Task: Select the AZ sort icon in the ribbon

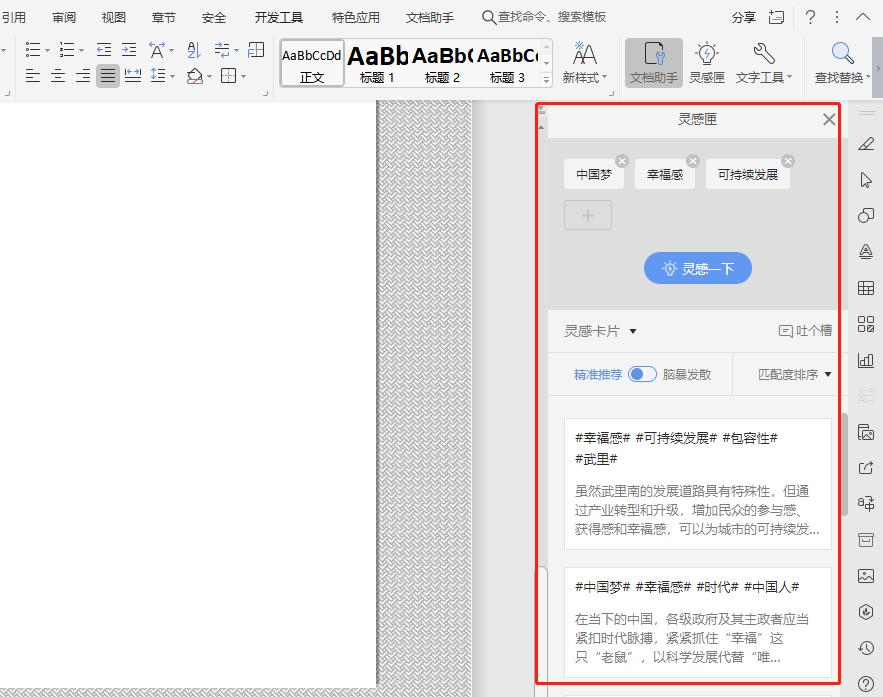Action: pos(194,50)
